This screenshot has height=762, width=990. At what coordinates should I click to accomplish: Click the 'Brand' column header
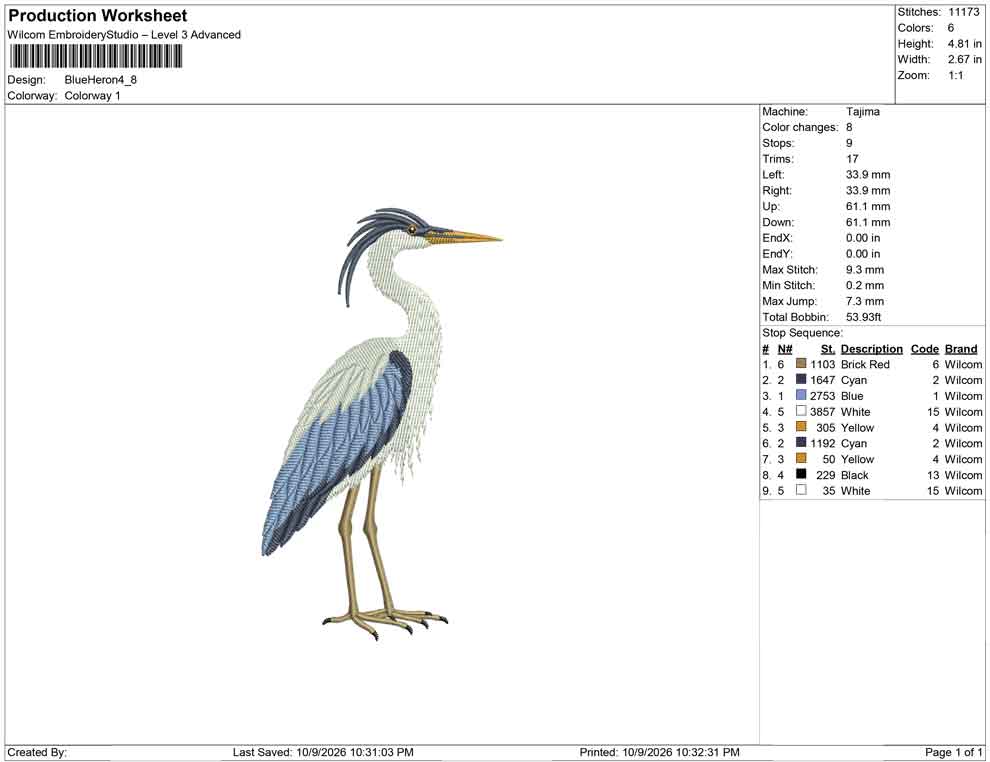pyautogui.click(x=961, y=349)
